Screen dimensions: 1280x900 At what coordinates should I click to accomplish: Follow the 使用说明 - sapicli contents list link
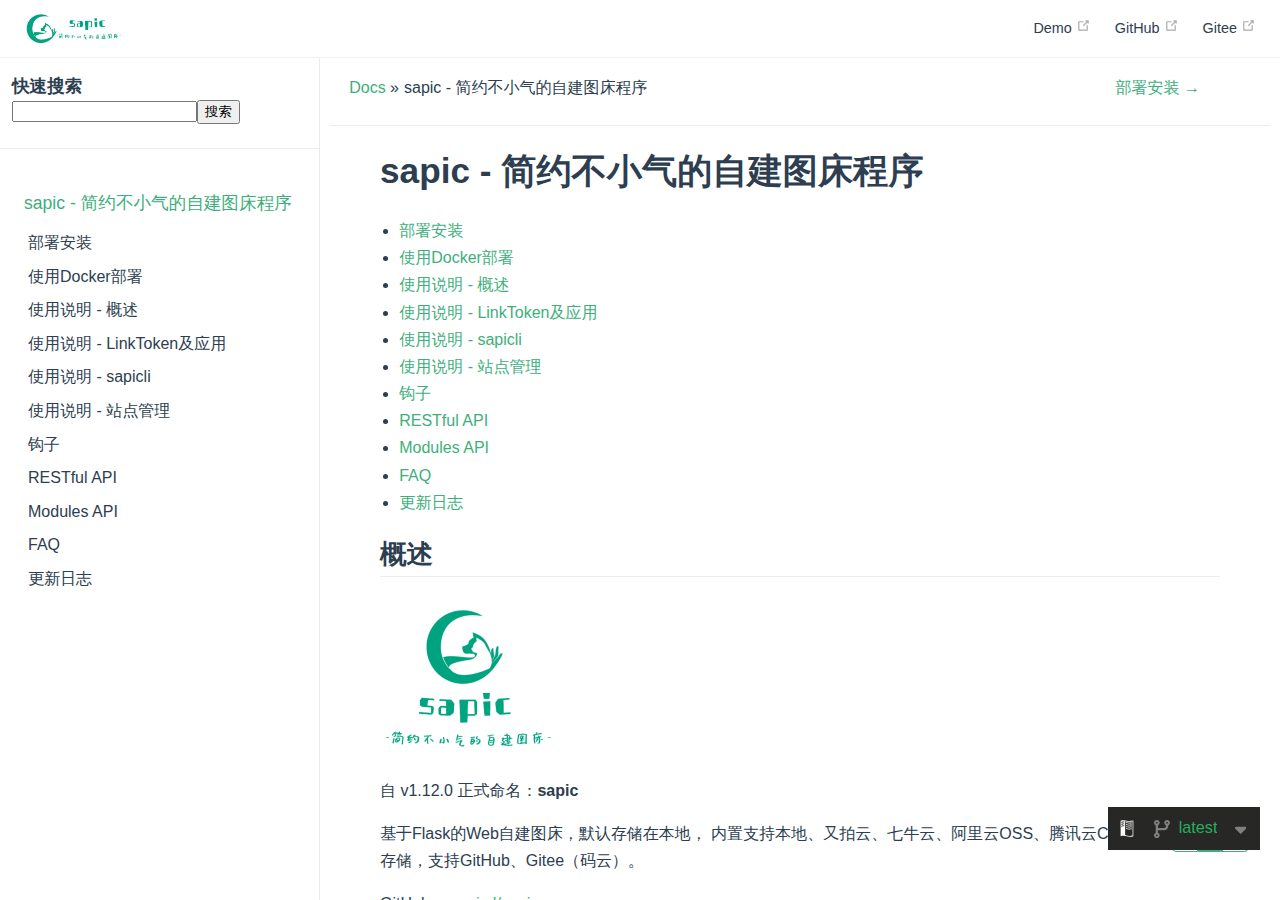coord(460,340)
